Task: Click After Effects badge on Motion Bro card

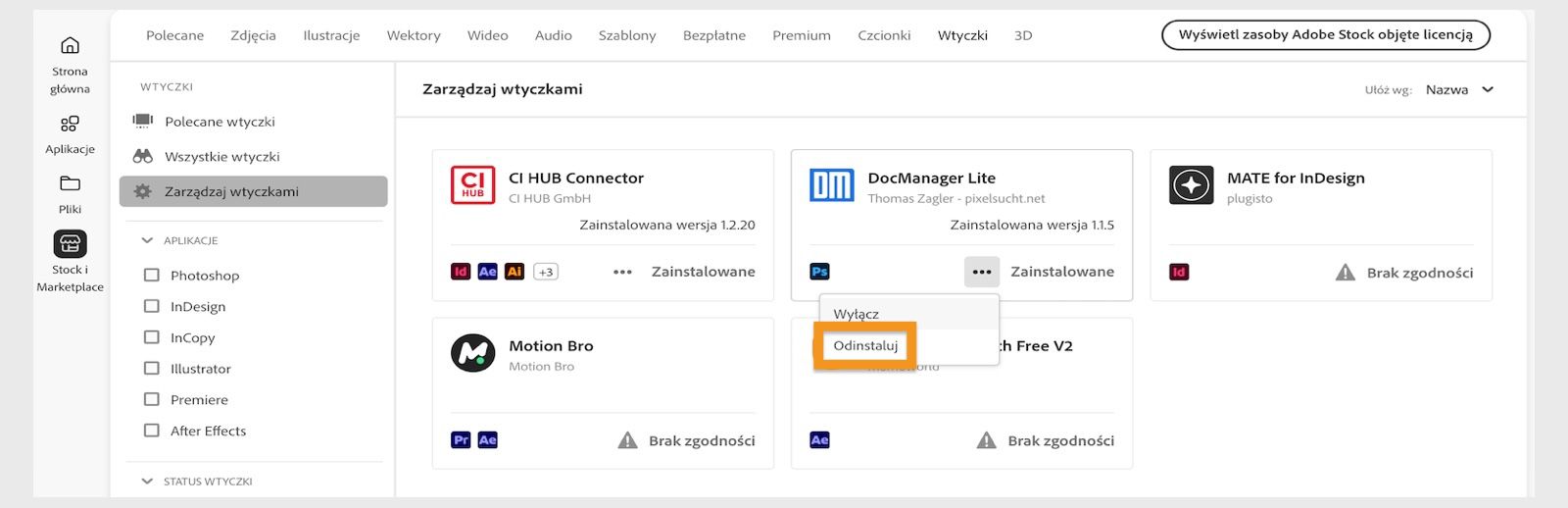Action: (487, 440)
